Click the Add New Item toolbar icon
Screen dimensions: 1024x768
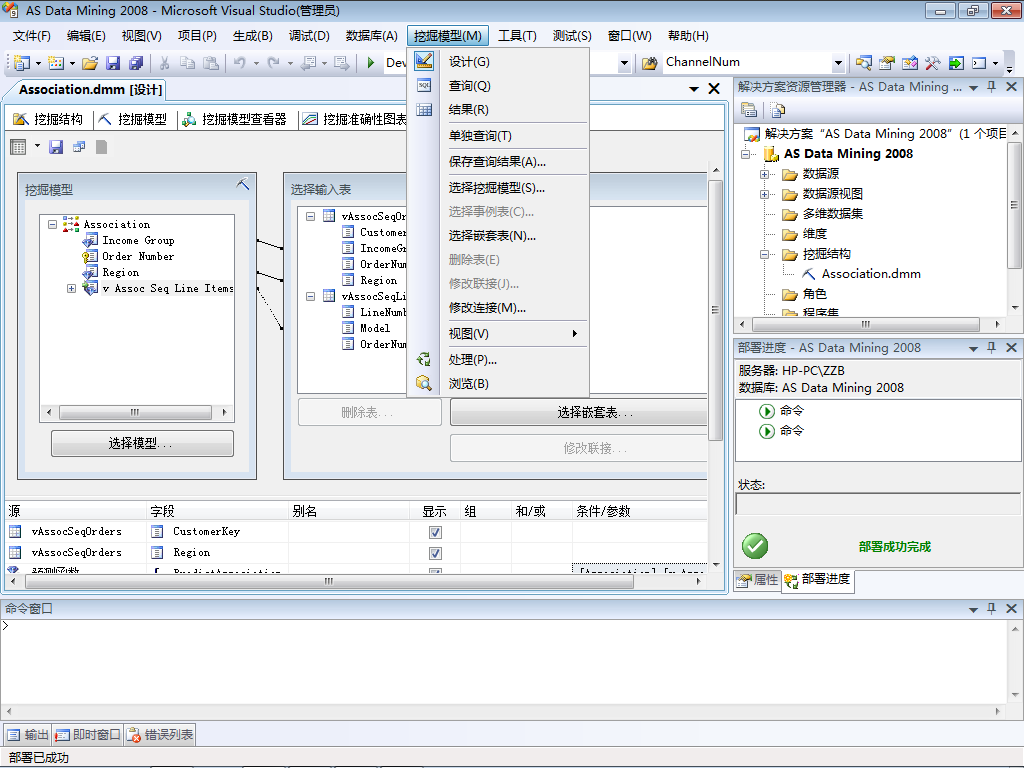(56, 63)
